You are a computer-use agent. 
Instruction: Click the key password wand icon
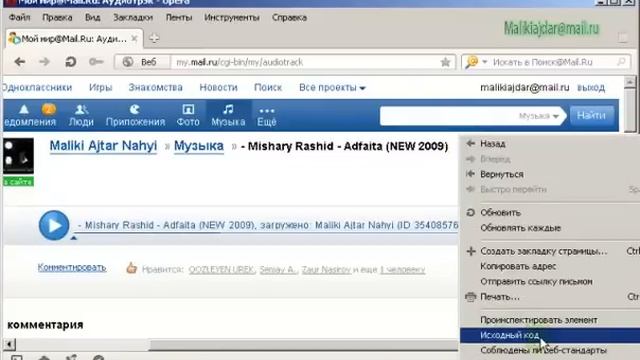pyautogui.click(x=96, y=62)
